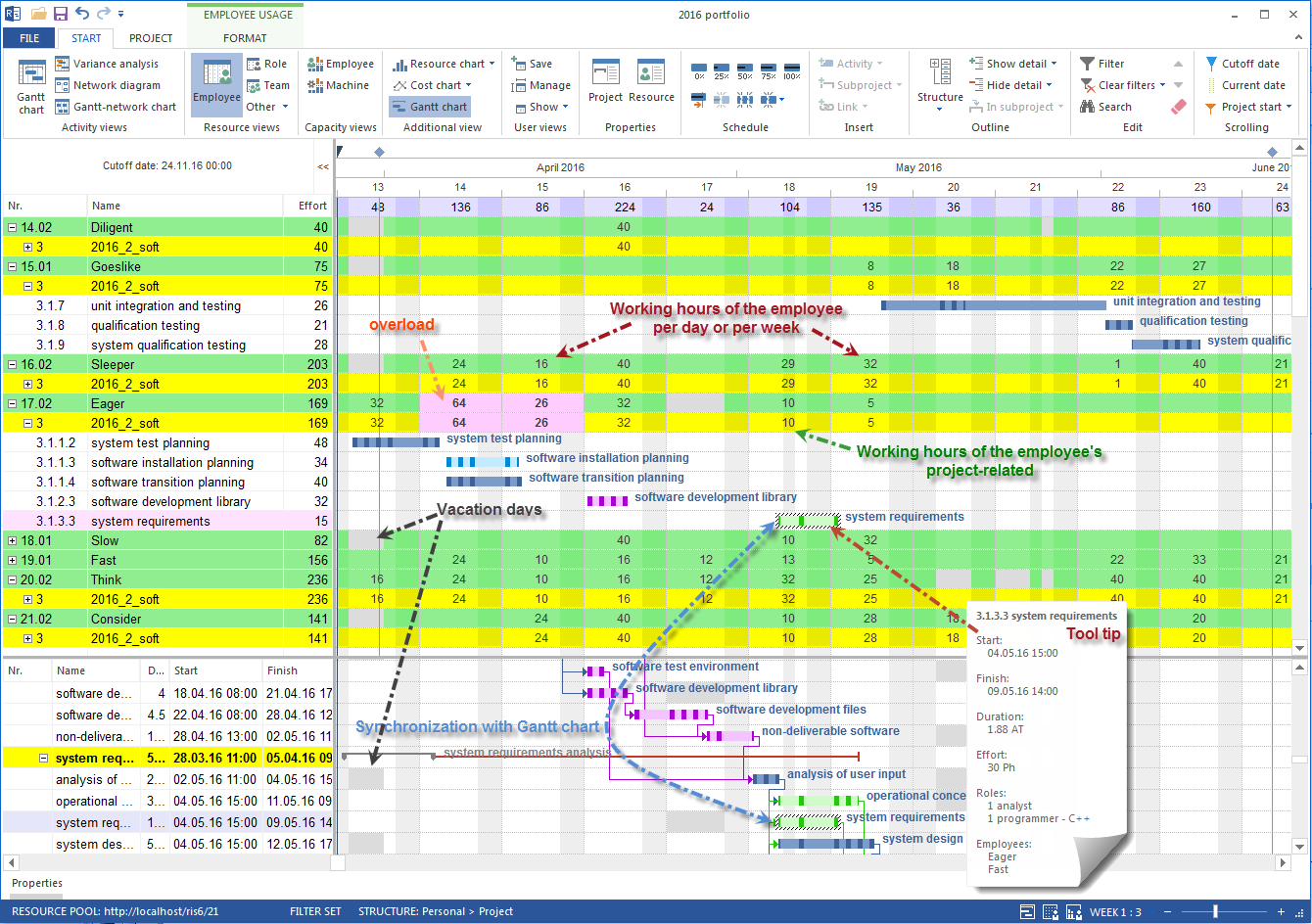The image size is (1312, 924).
Task: Open the Hide detail dropdown
Action: [1010, 85]
